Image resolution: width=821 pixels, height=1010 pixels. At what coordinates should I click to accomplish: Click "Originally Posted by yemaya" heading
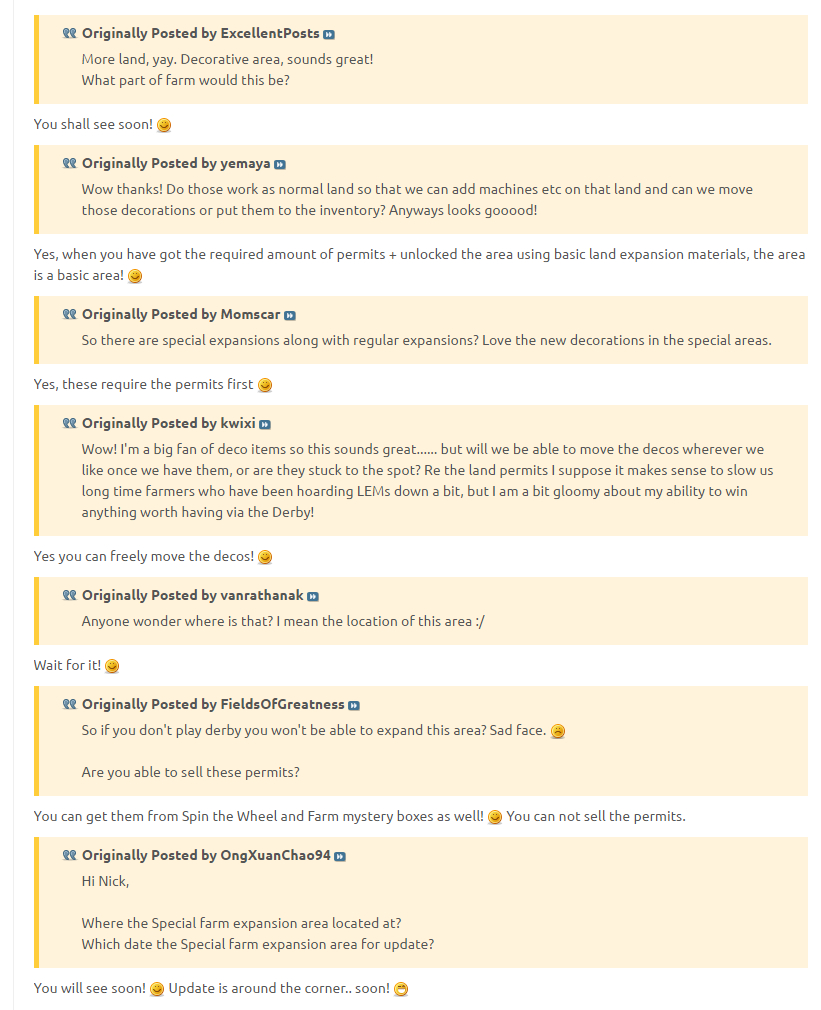tap(176, 163)
